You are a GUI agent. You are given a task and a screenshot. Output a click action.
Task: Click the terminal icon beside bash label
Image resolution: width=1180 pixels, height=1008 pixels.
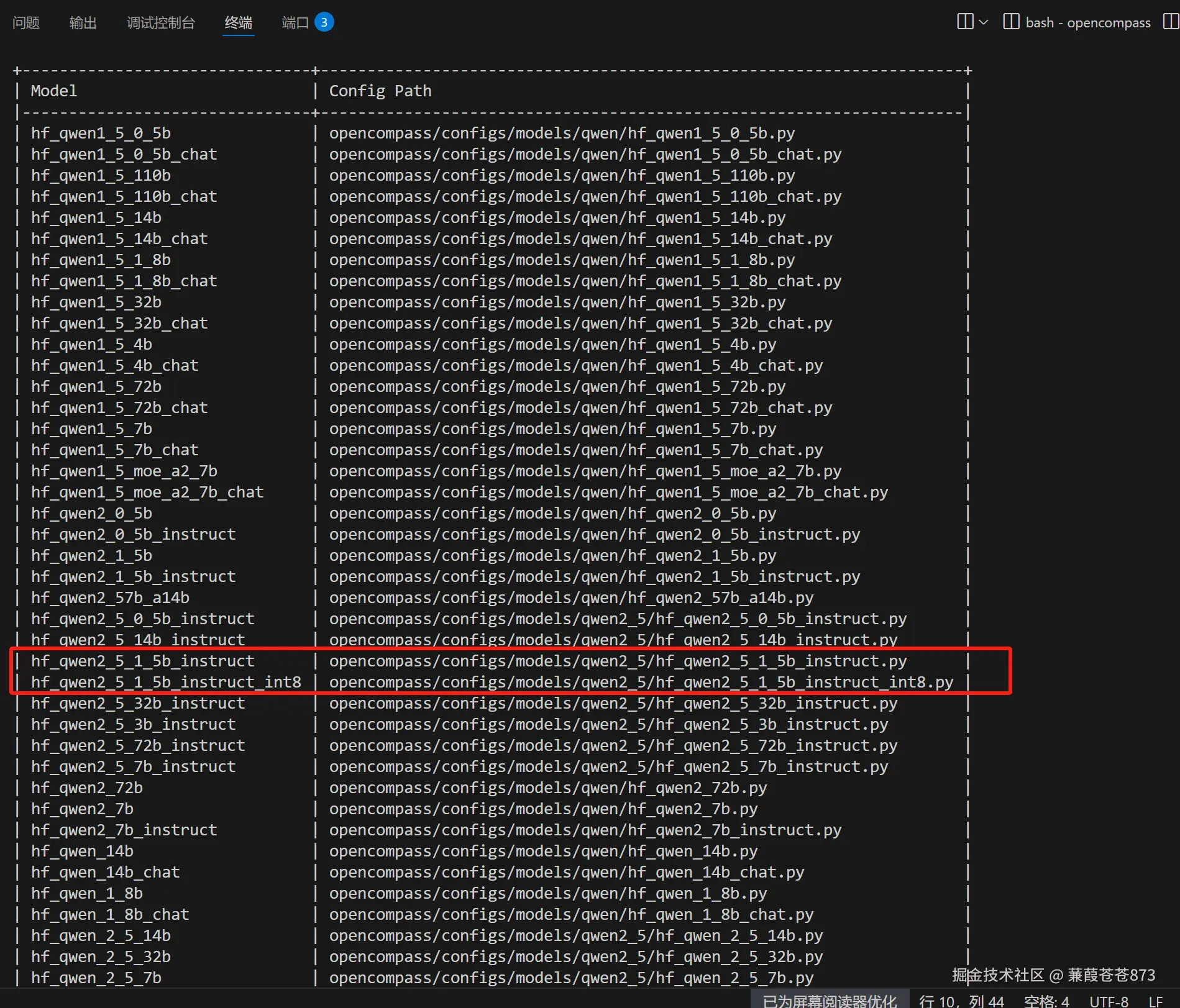1011,22
